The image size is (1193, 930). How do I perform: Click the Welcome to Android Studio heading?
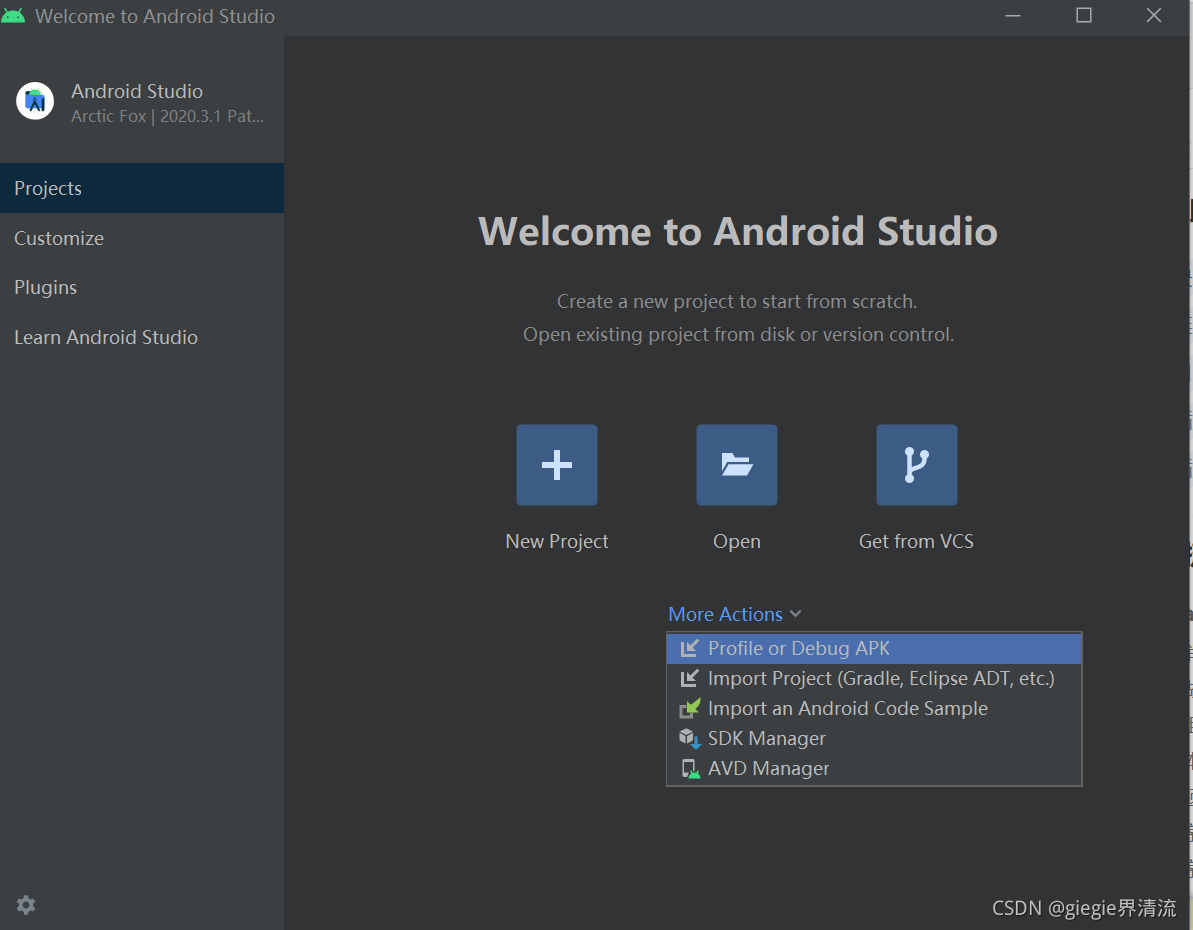click(x=738, y=231)
